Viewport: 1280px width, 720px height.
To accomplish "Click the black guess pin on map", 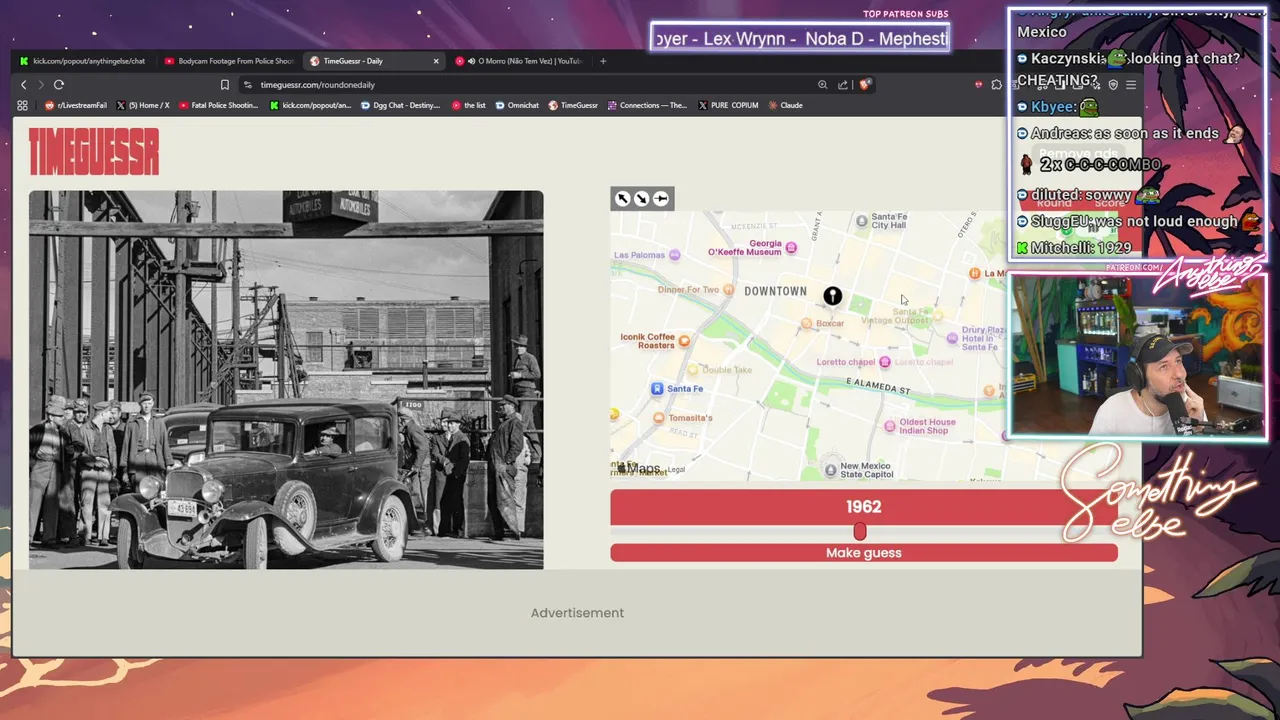I will [832, 295].
